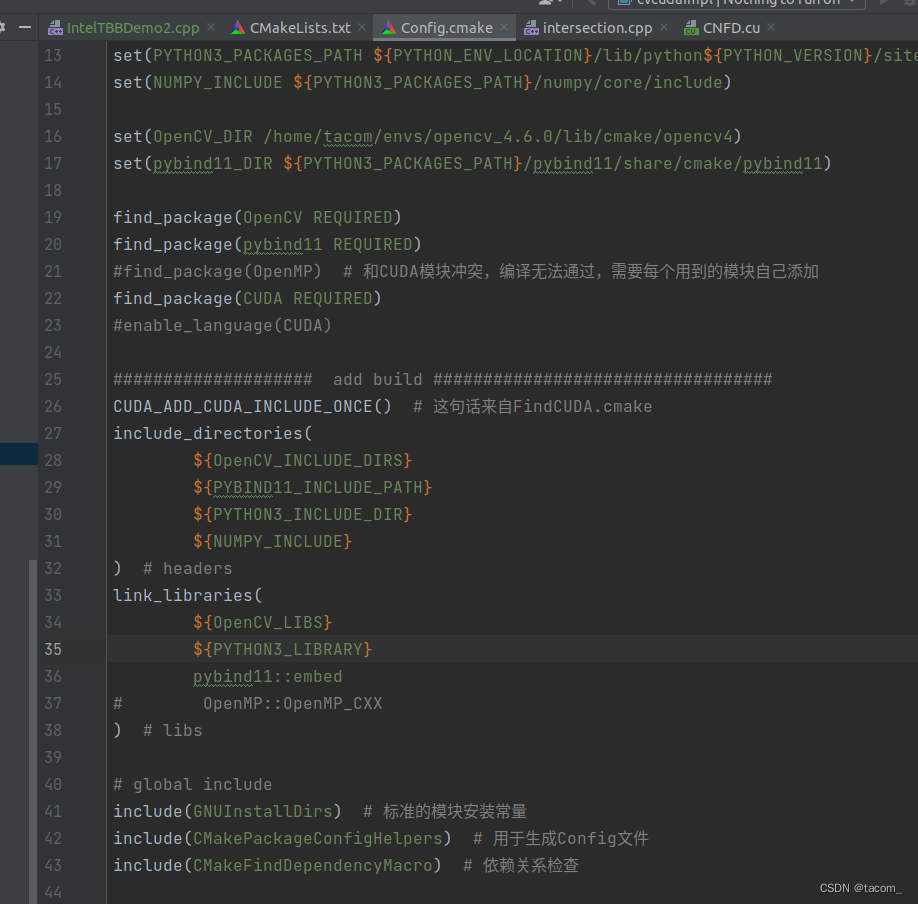
Task: Open the CMakeLists.txt editor tab
Action: 300,28
